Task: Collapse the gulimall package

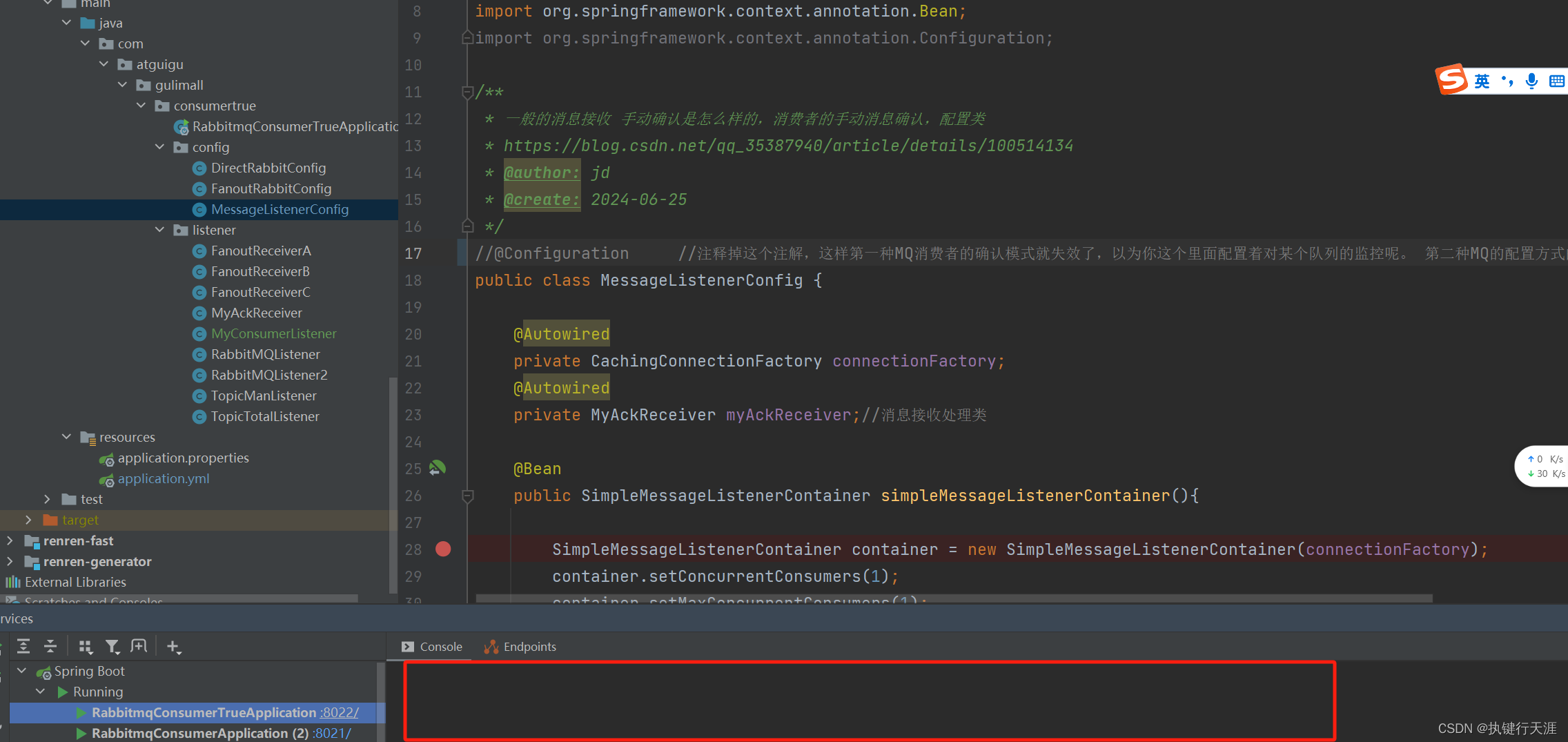Action: 122,85
